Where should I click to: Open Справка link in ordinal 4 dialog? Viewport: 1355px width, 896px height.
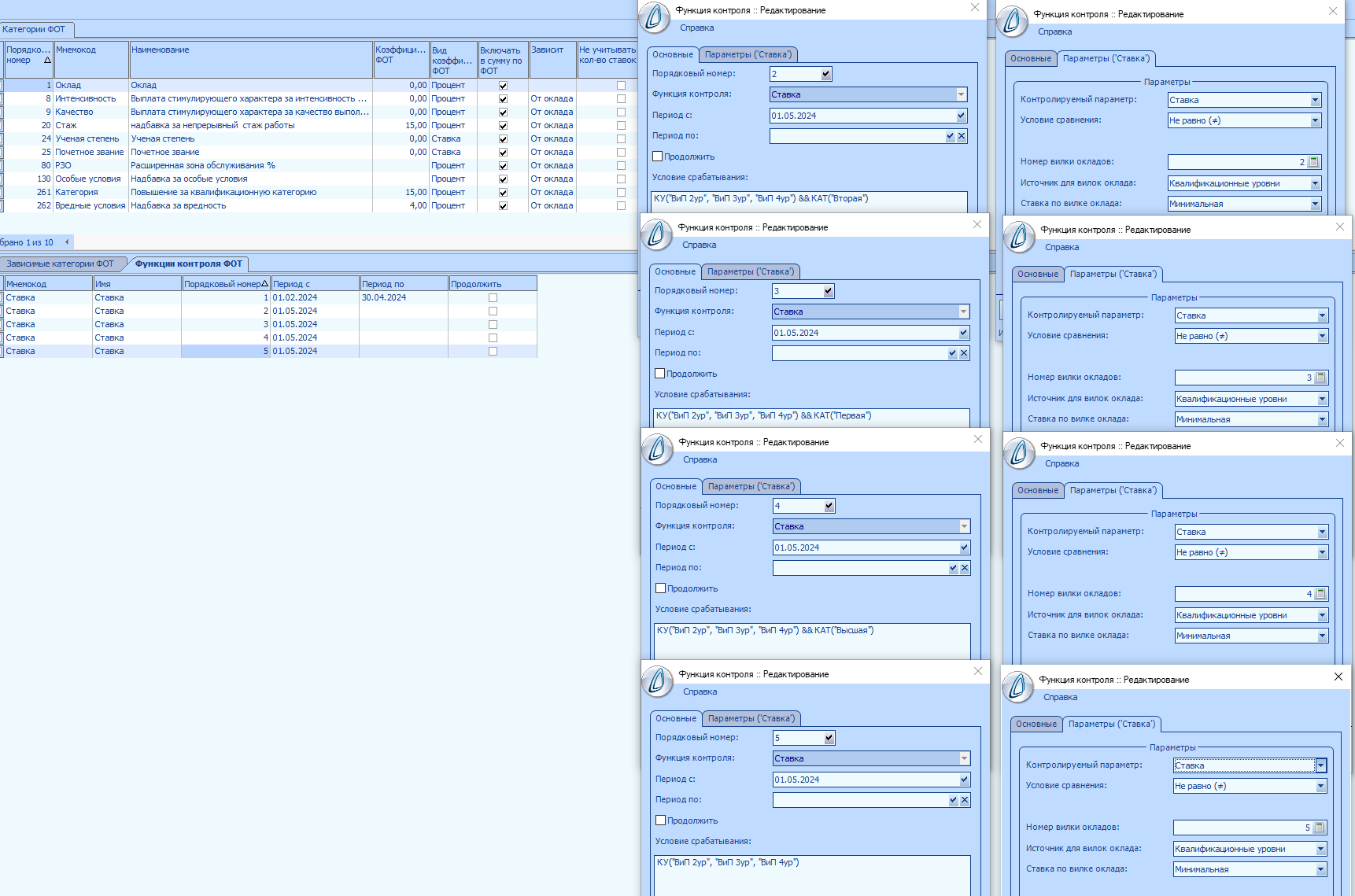click(700, 459)
